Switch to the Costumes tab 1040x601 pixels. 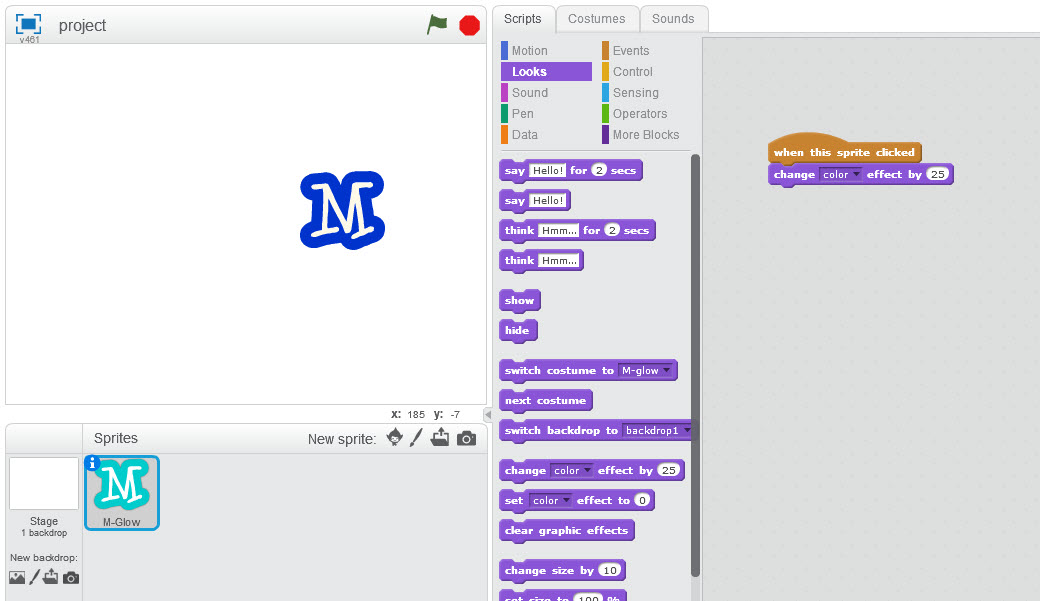(x=597, y=19)
